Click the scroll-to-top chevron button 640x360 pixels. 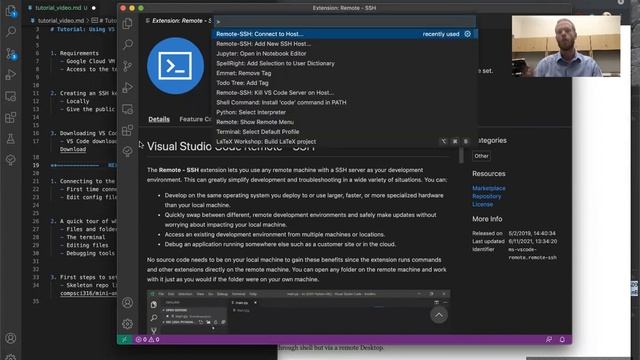pos(439,315)
